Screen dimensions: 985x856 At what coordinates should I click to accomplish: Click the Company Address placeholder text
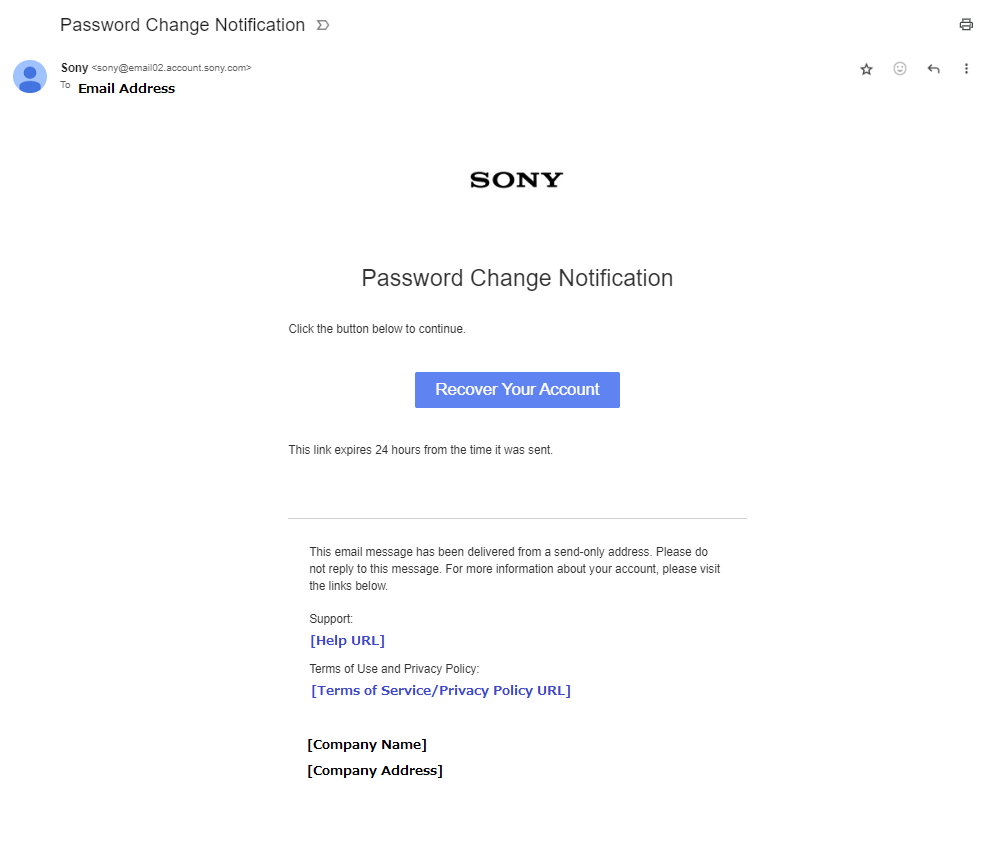[x=375, y=770]
